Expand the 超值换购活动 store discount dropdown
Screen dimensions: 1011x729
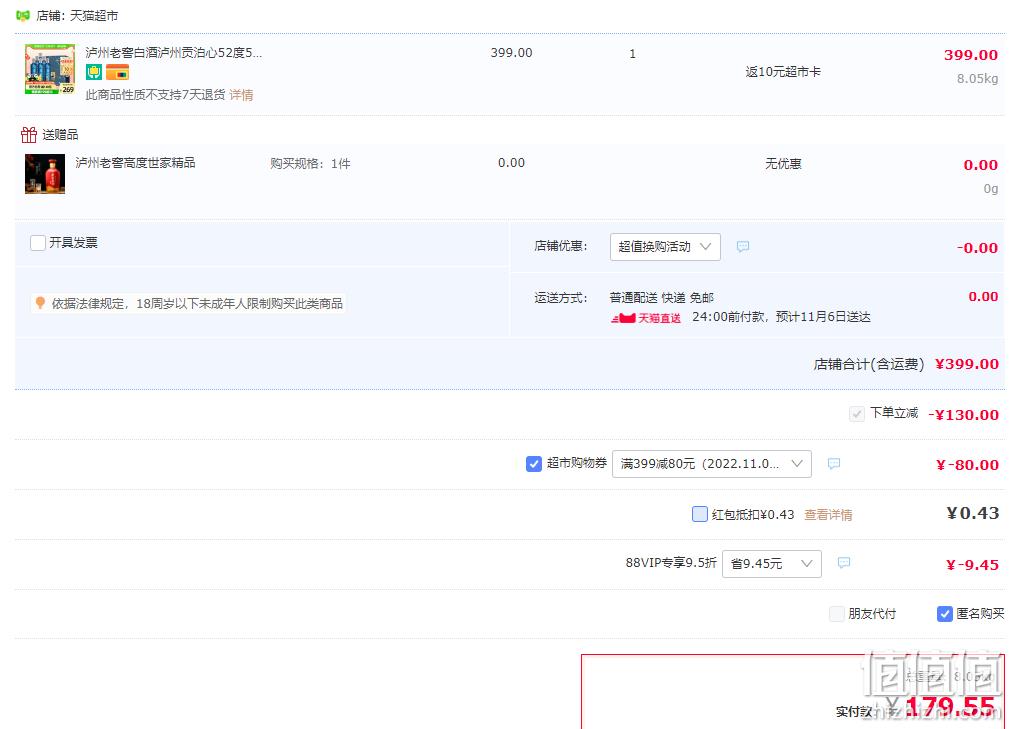coord(665,247)
